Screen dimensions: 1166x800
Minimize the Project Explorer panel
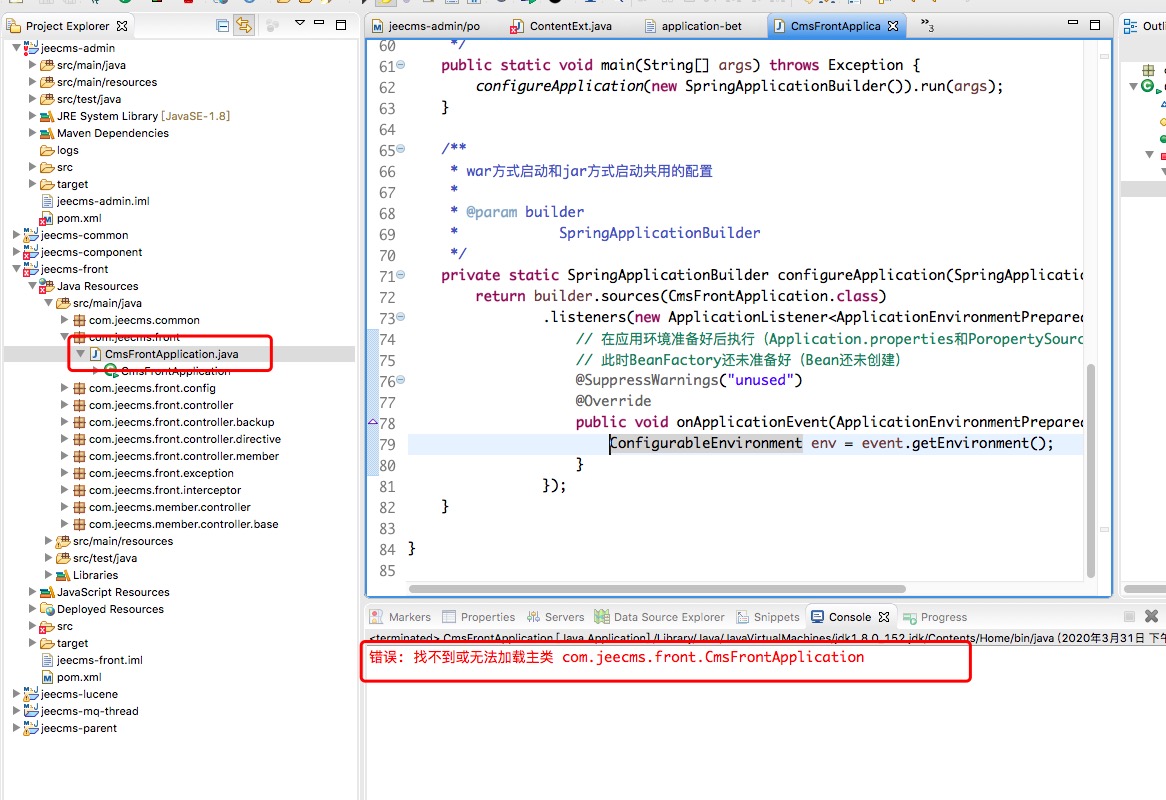(x=320, y=25)
